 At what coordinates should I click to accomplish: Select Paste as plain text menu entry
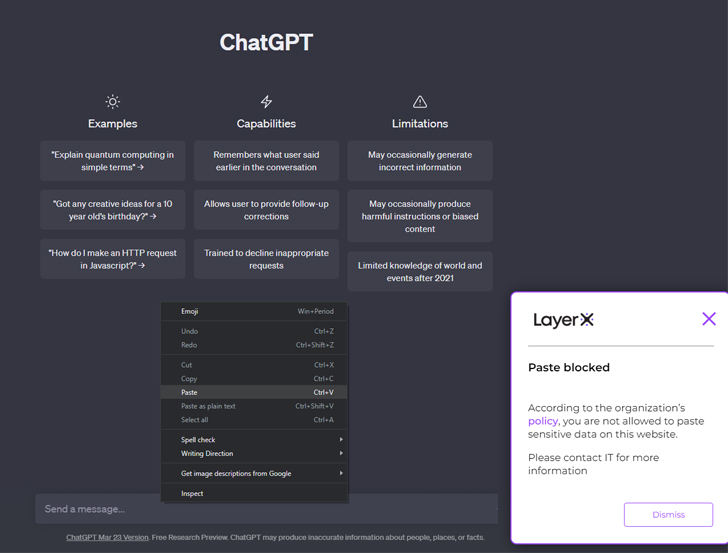(x=254, y=406)
